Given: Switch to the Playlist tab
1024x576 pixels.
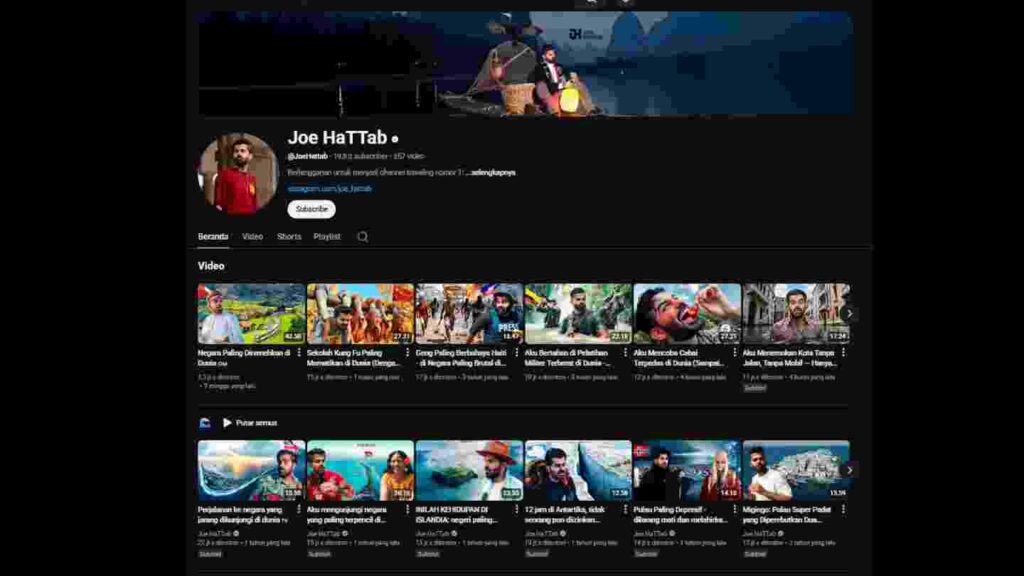Looking at the screenshot, I should click(327, 237).
